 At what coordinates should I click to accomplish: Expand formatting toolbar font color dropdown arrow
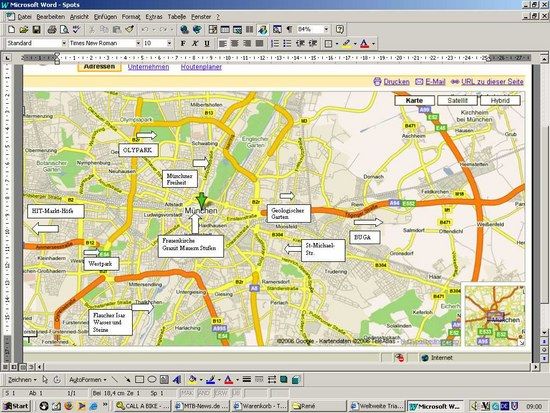[373, 44]
